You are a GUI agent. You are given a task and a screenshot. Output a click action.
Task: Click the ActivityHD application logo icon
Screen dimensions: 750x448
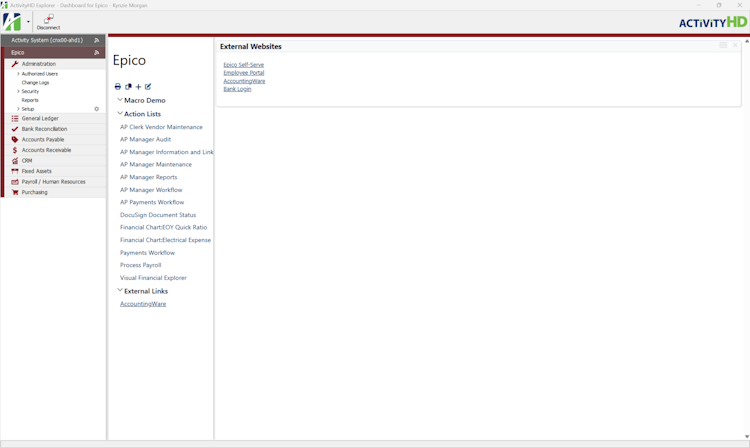pyautogui.click(x=12, y=22)
